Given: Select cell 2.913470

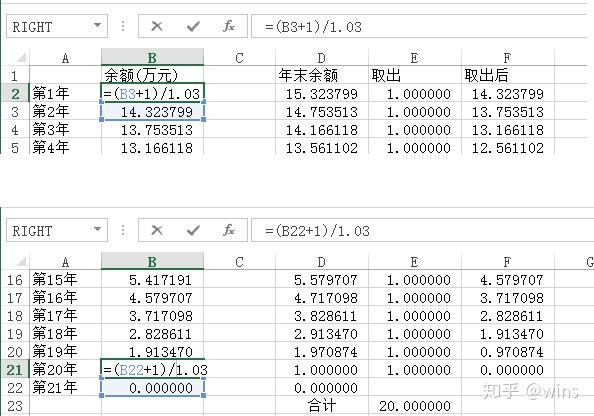Looking at the screenshot, I should [x=322, y=334].
